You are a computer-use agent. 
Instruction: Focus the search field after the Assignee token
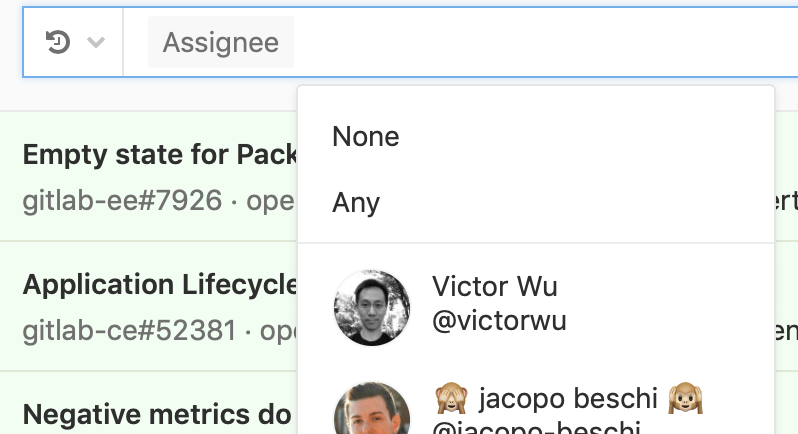(x=540, y=43)
